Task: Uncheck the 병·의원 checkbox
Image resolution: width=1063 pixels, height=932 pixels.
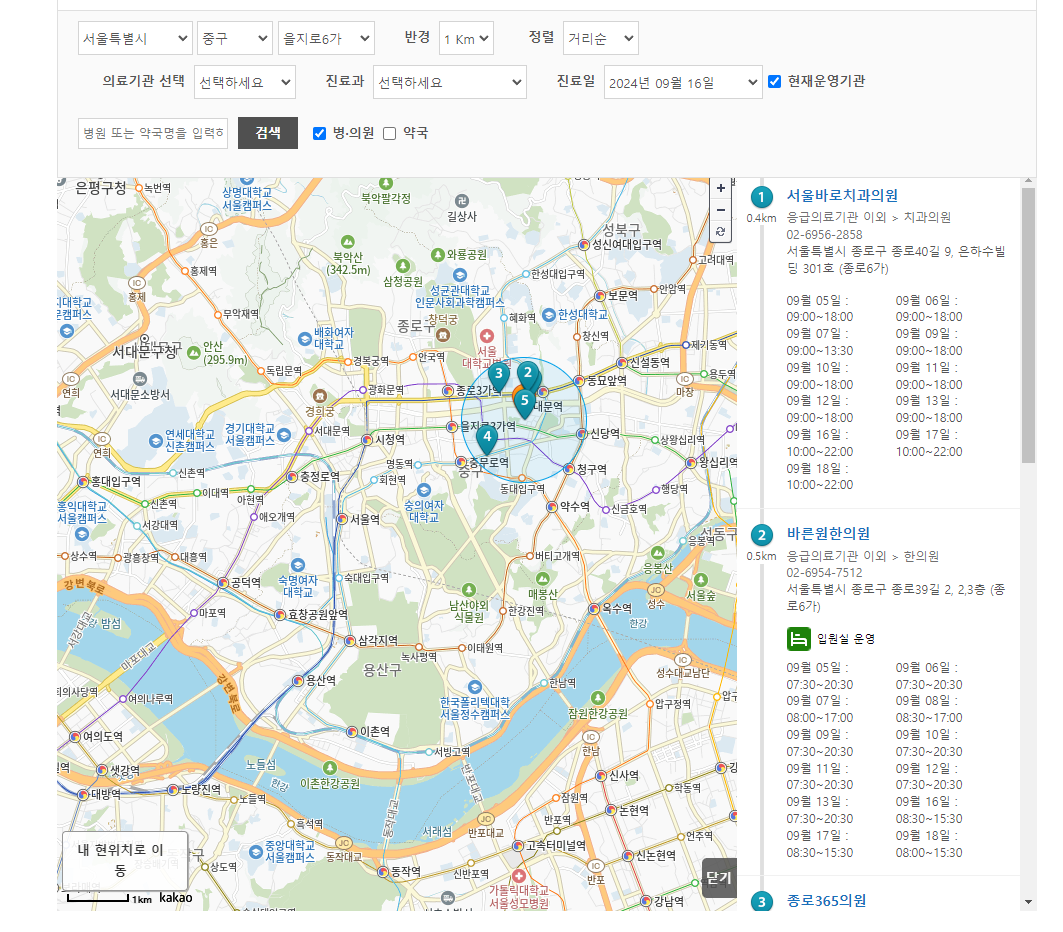Action: (319, 133)
